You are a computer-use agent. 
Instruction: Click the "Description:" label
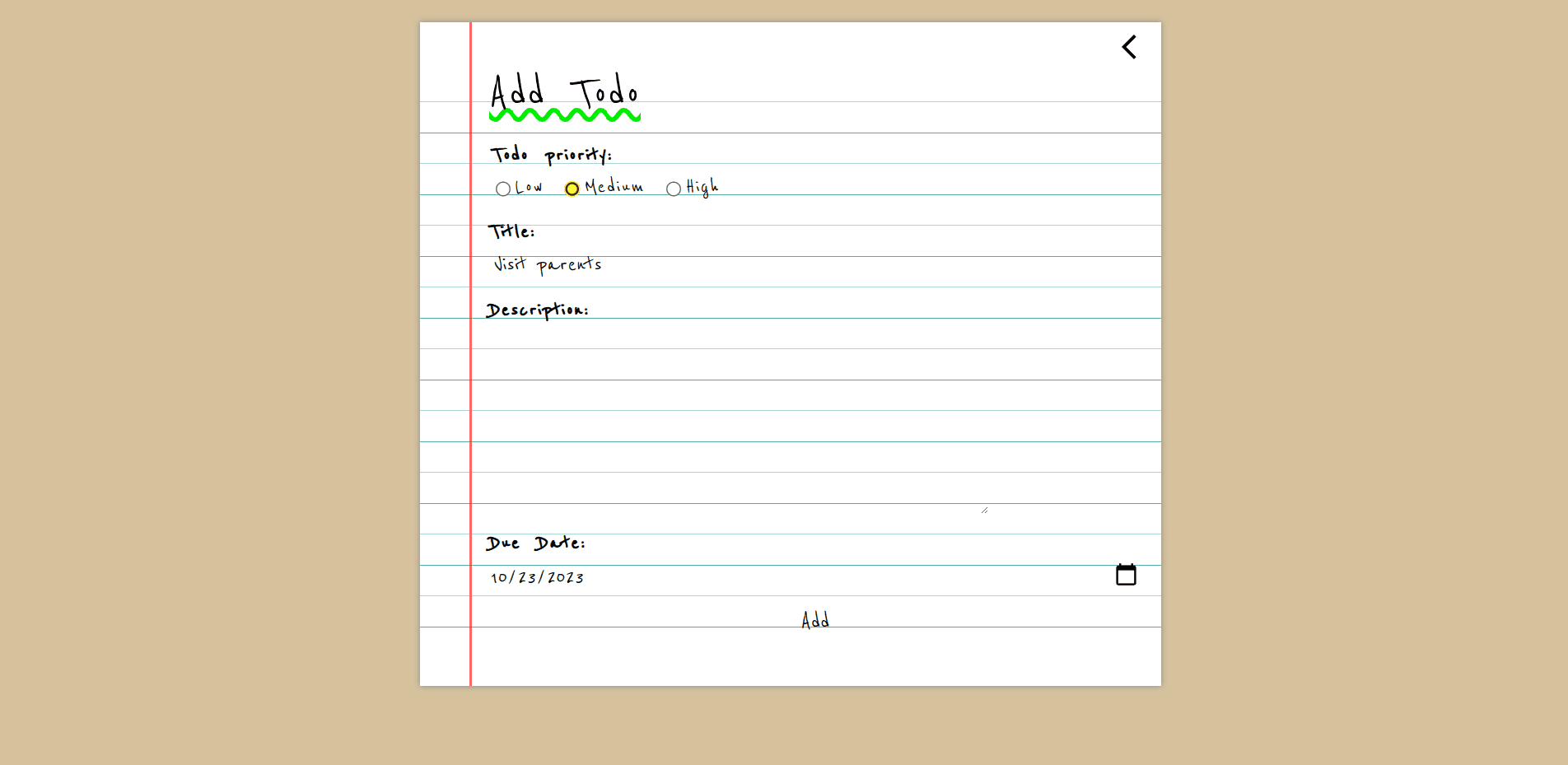[537, 310]
